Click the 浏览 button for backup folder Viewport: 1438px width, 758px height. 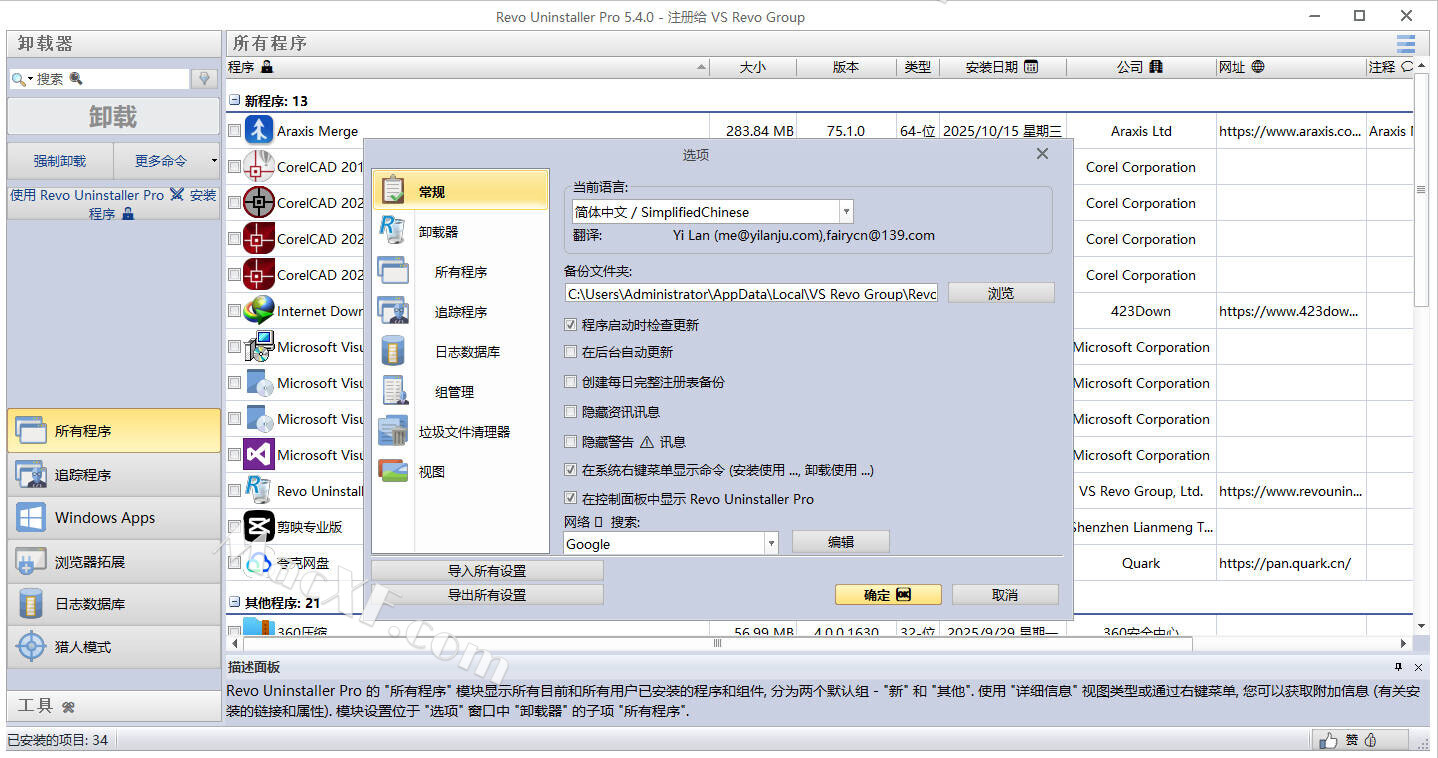pos(1000,293)
